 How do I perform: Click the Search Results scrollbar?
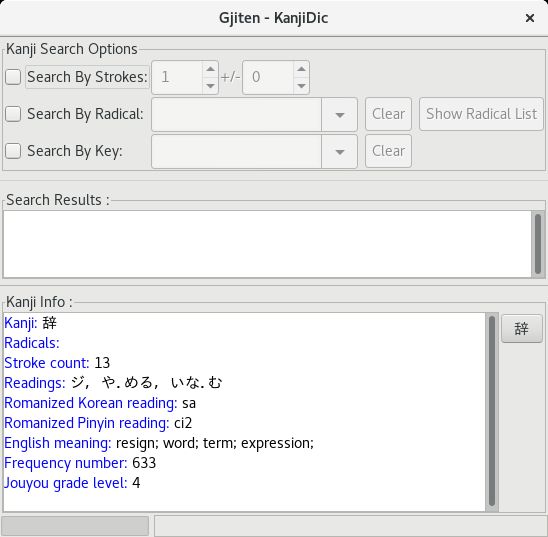[x=538, y=244]
